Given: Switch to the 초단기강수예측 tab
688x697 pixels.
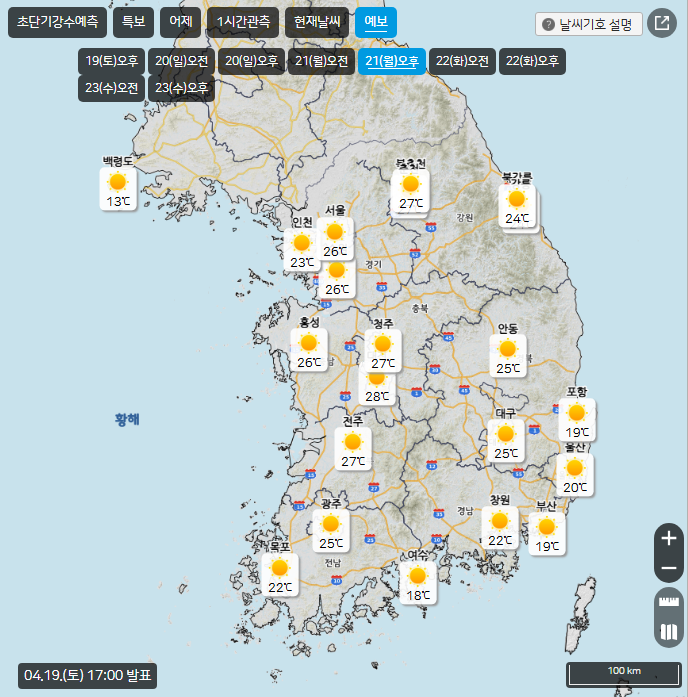Looking at the screenshot, I should (57, 22).
